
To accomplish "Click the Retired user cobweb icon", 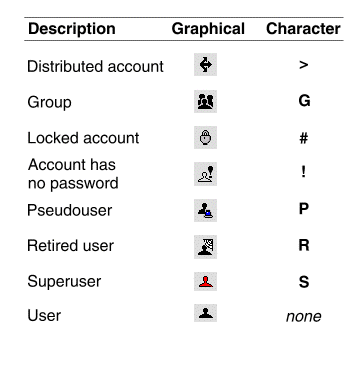I will click(x=205, y=247).
